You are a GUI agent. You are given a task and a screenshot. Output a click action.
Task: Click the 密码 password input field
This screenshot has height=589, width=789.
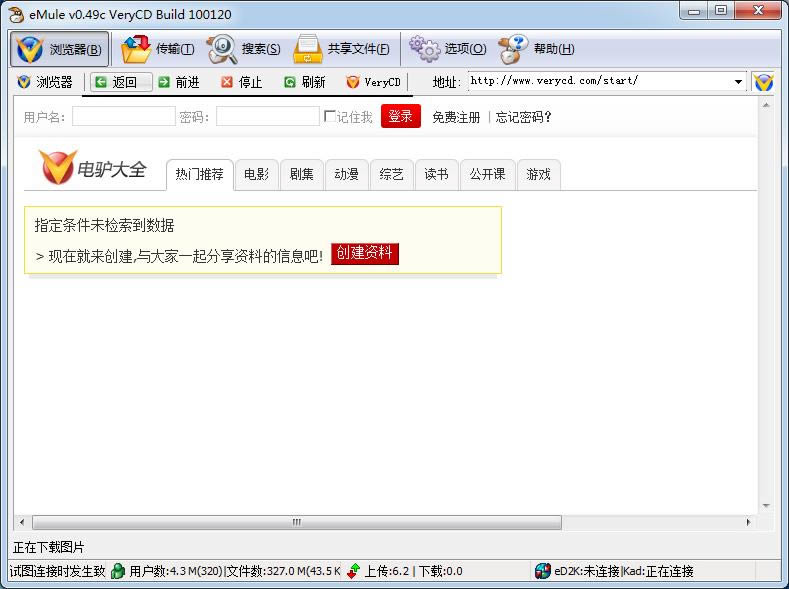click(268, 116)
